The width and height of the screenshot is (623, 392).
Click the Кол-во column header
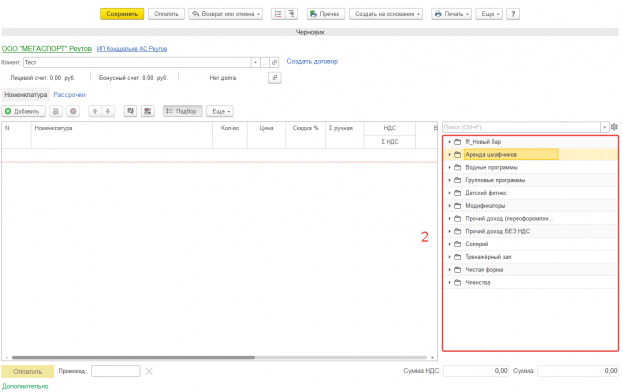click(x=230, y=135)
